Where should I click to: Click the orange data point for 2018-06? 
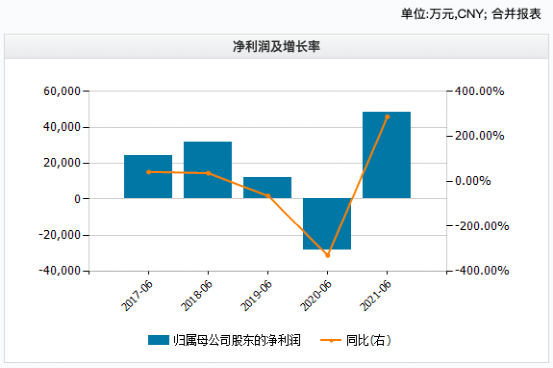pos(208,173)
